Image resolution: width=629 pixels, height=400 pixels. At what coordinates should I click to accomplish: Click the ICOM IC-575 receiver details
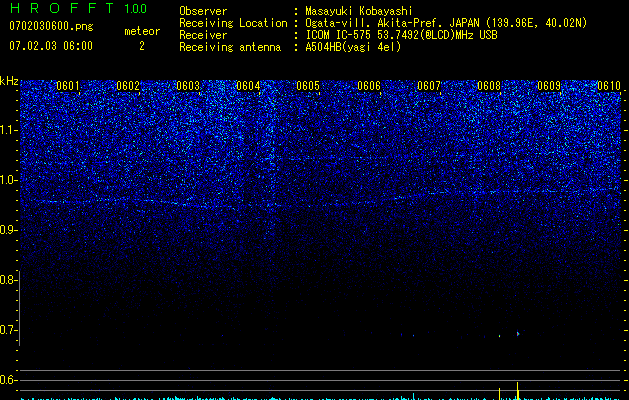point(401,35)
